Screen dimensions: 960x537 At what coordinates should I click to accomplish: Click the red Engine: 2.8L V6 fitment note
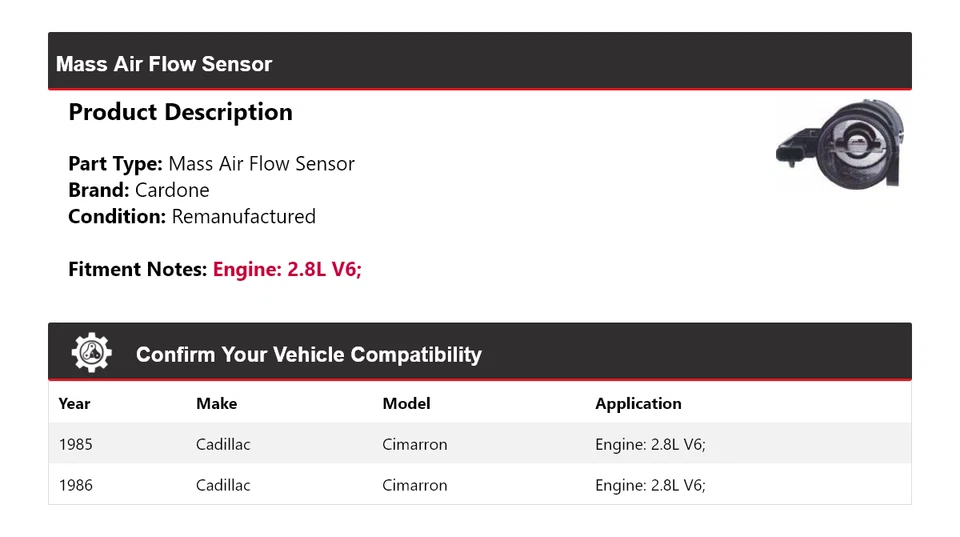287,269
